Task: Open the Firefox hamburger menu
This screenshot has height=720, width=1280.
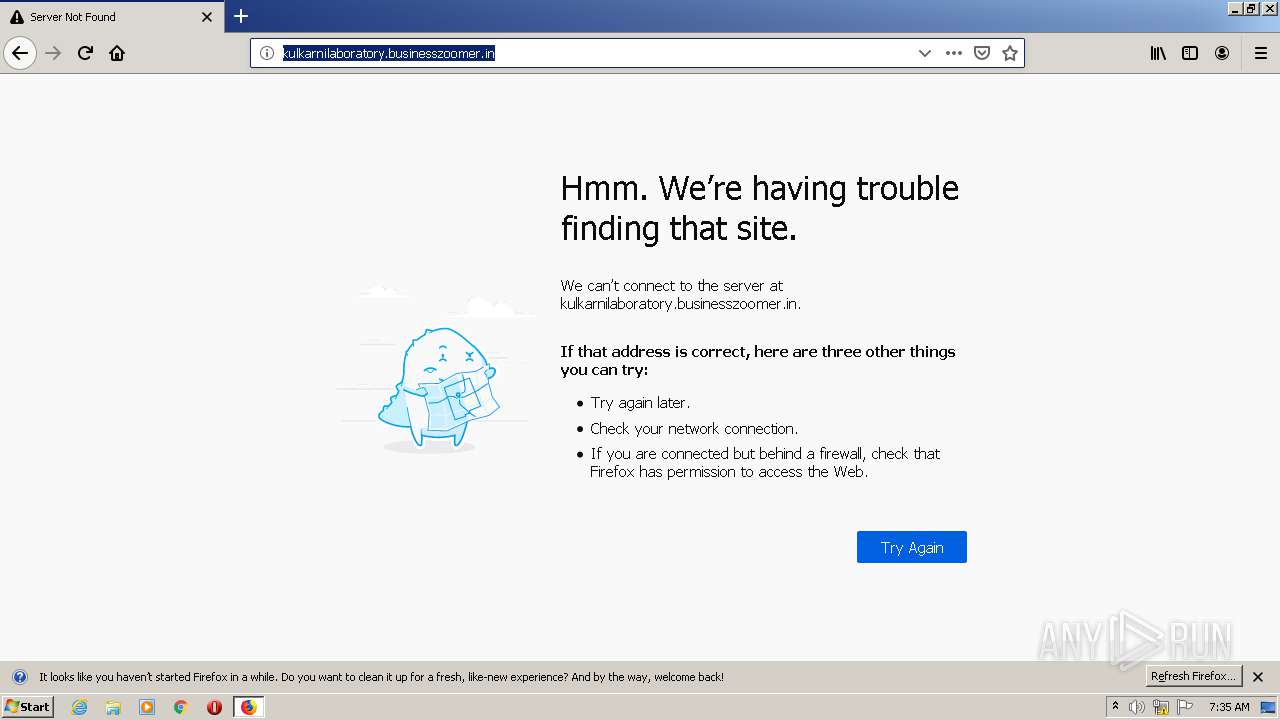Action: point(1261,53)
